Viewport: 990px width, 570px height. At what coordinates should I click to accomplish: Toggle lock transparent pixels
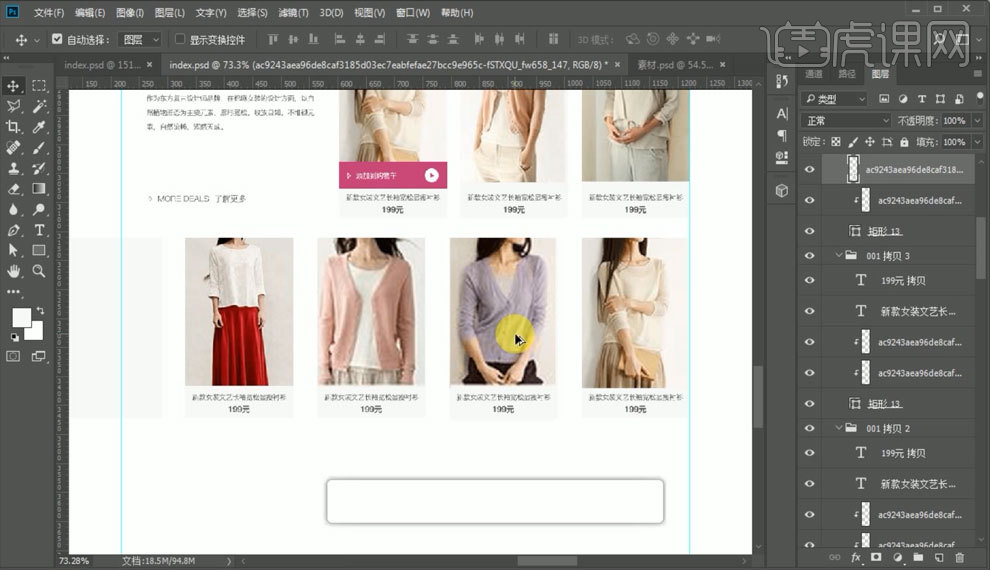(x=836, y=142)
